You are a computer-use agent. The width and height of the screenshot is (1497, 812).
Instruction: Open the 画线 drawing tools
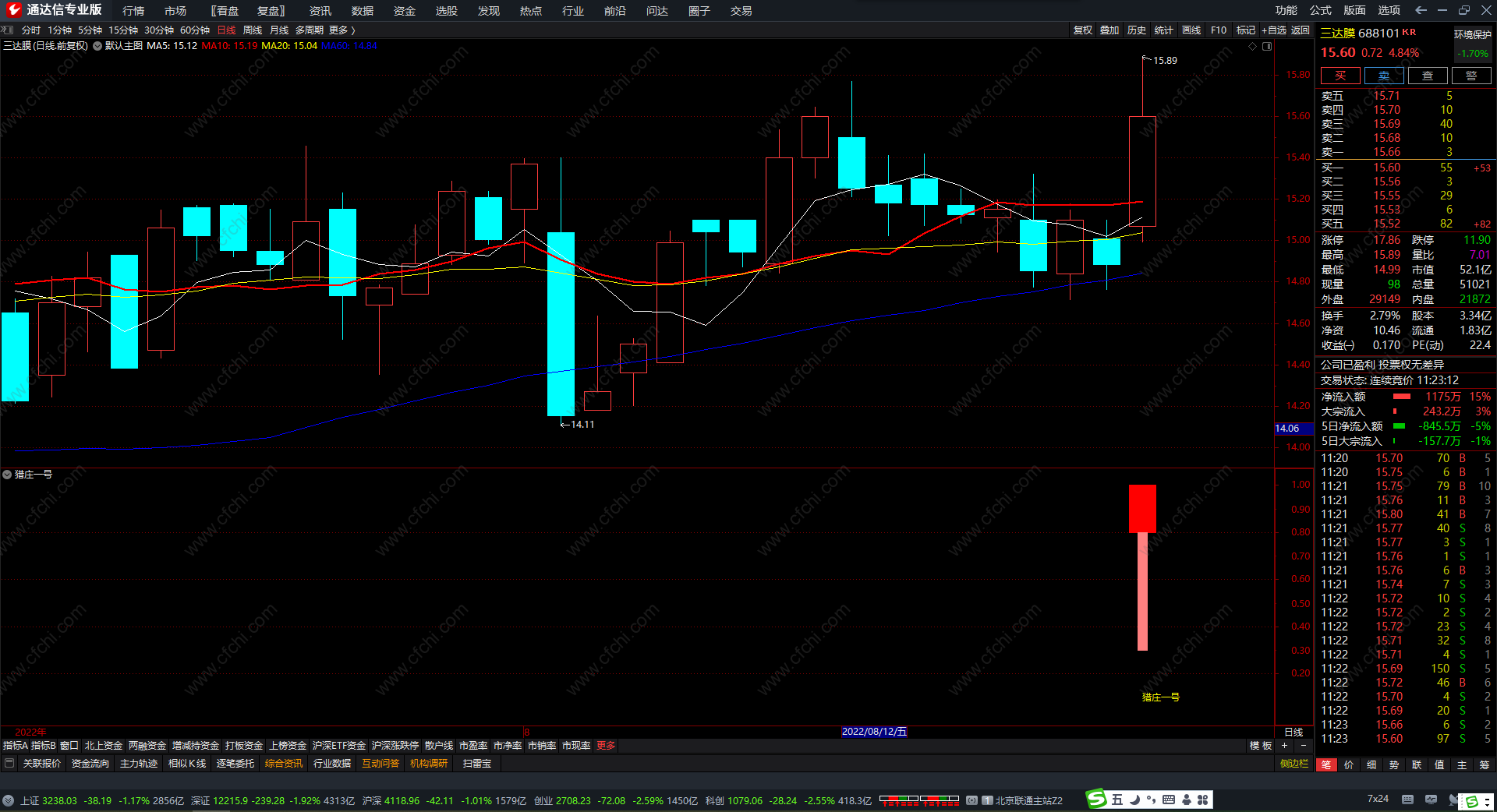1191,30
